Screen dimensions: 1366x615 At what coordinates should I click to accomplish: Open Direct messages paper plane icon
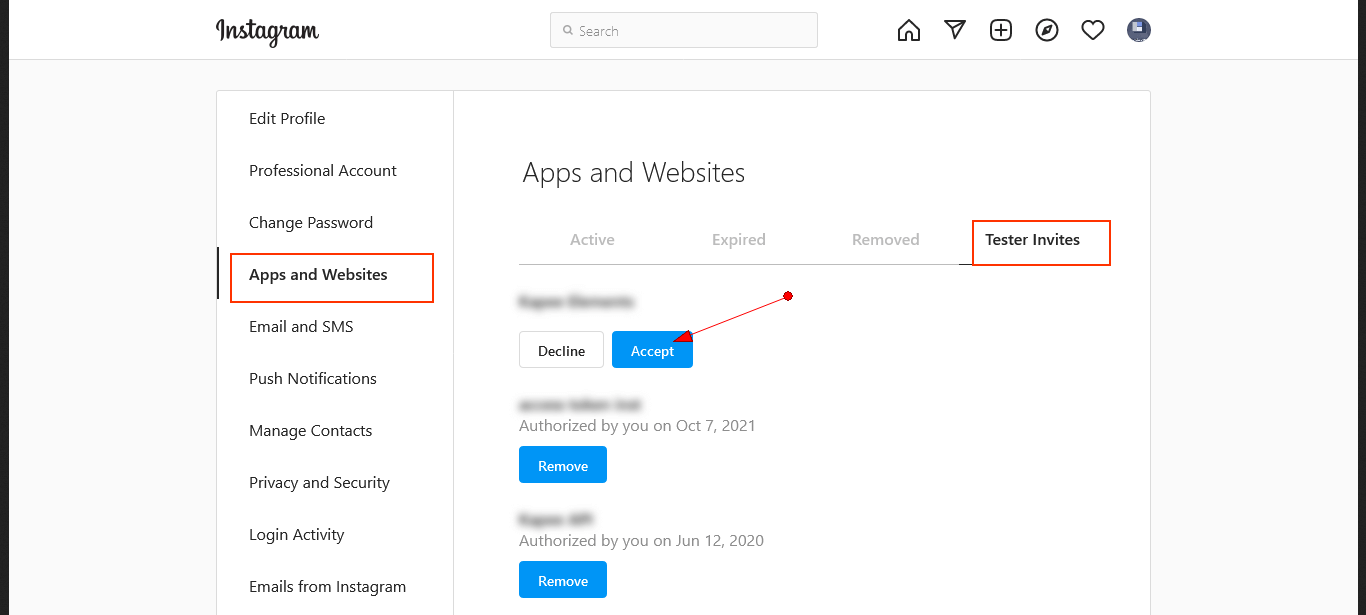point(955,30)
